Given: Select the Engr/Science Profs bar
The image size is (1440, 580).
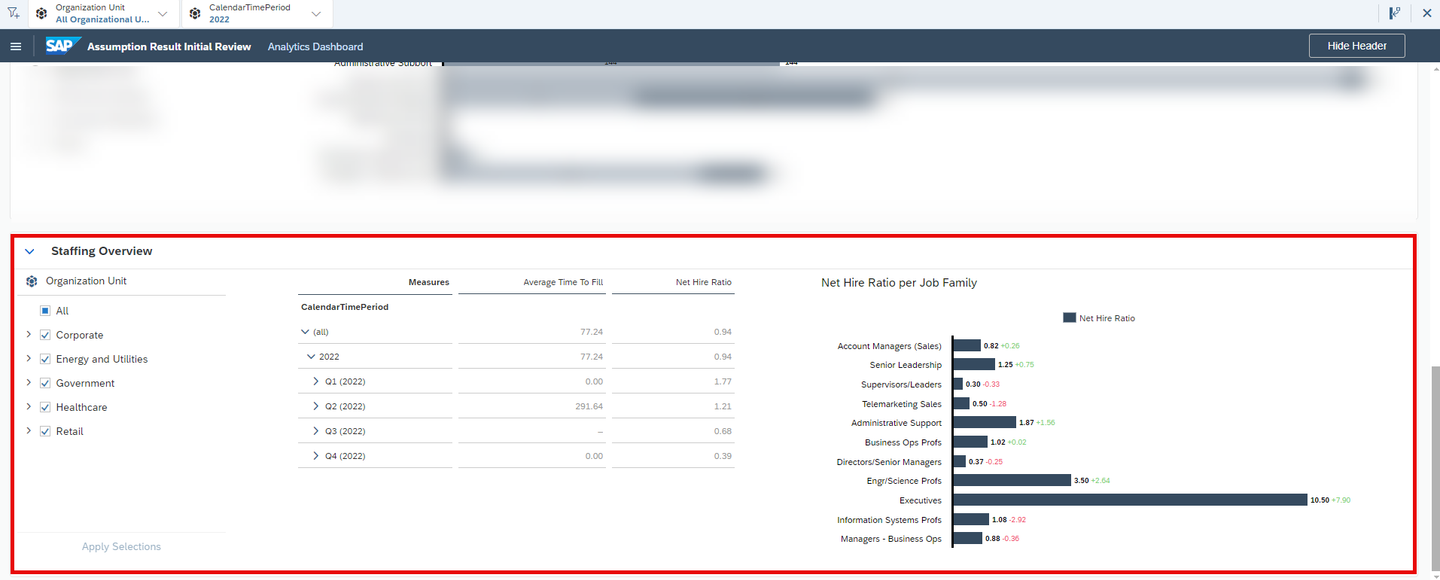Looking at the screenshot, I should pos(1012,480).
